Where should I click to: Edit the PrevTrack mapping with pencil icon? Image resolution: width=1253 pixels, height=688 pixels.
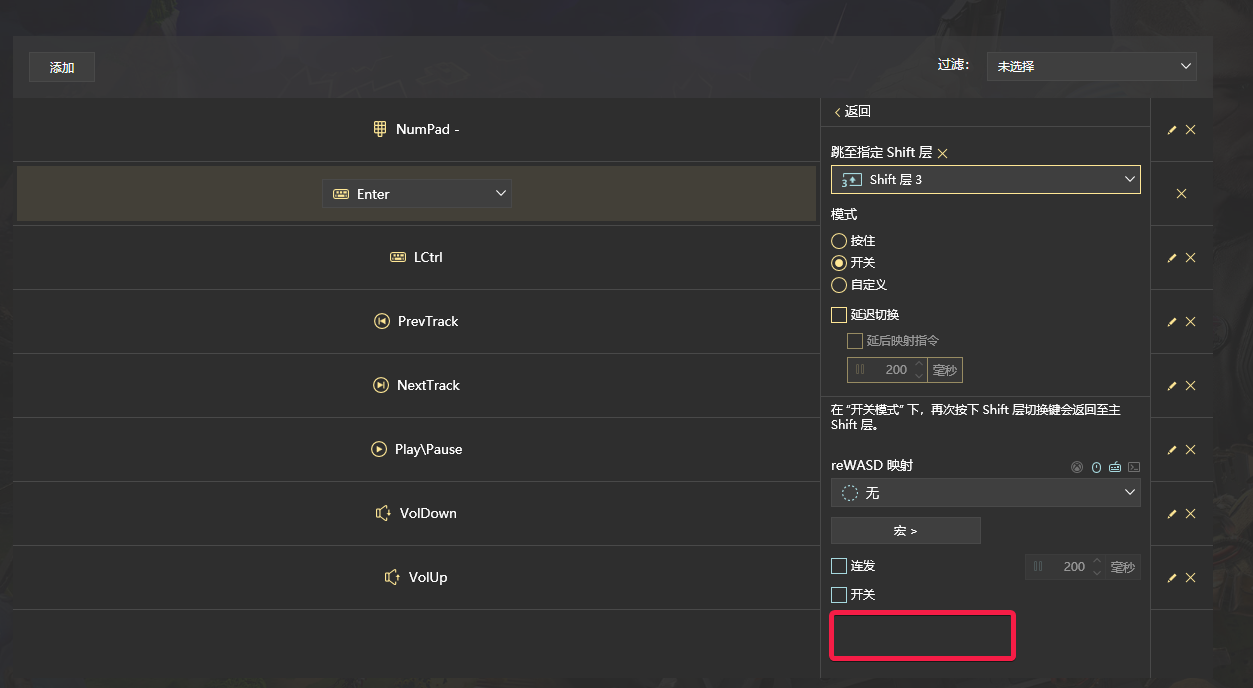coord(1172,322)
